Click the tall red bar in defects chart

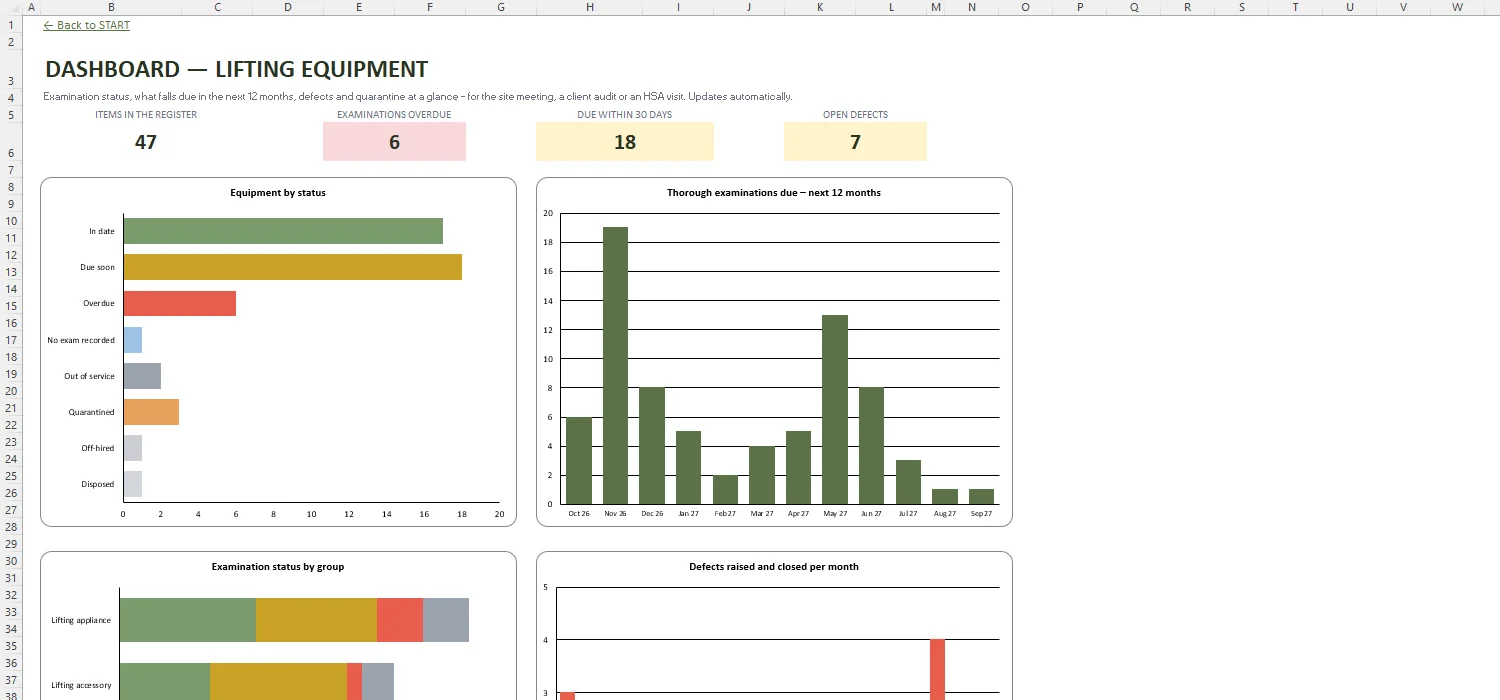(937, 669)
